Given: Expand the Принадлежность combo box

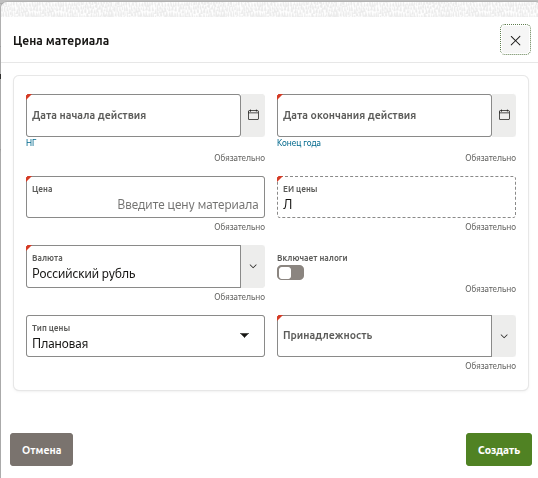Looking at the screenshot, I should click(x=384, y=336).
